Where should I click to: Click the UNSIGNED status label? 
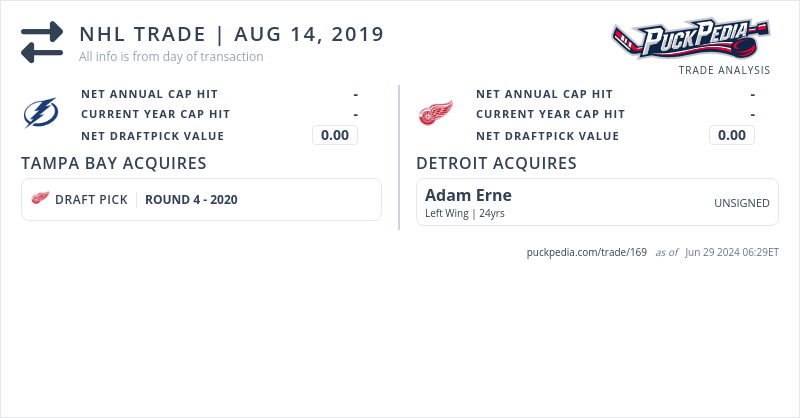741,203
